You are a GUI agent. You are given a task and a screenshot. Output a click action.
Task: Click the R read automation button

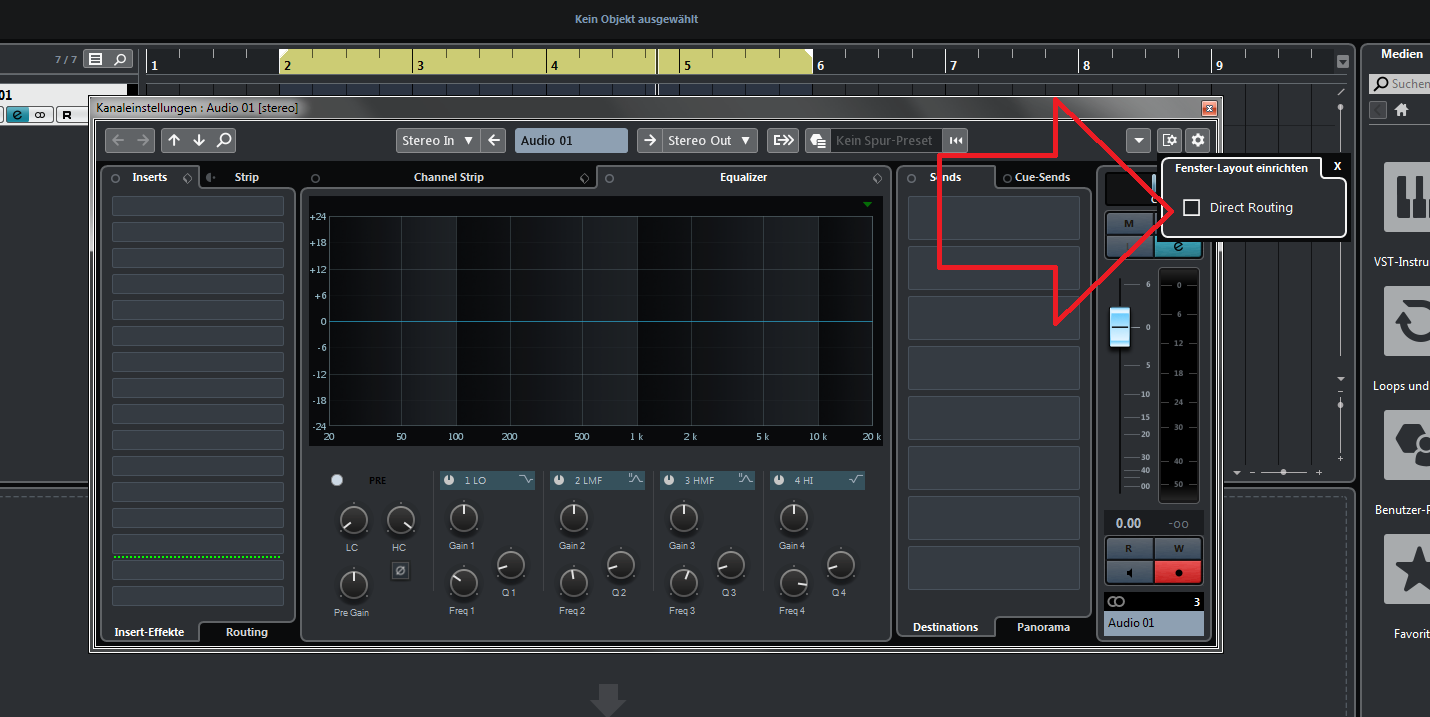click(1129, 549)
